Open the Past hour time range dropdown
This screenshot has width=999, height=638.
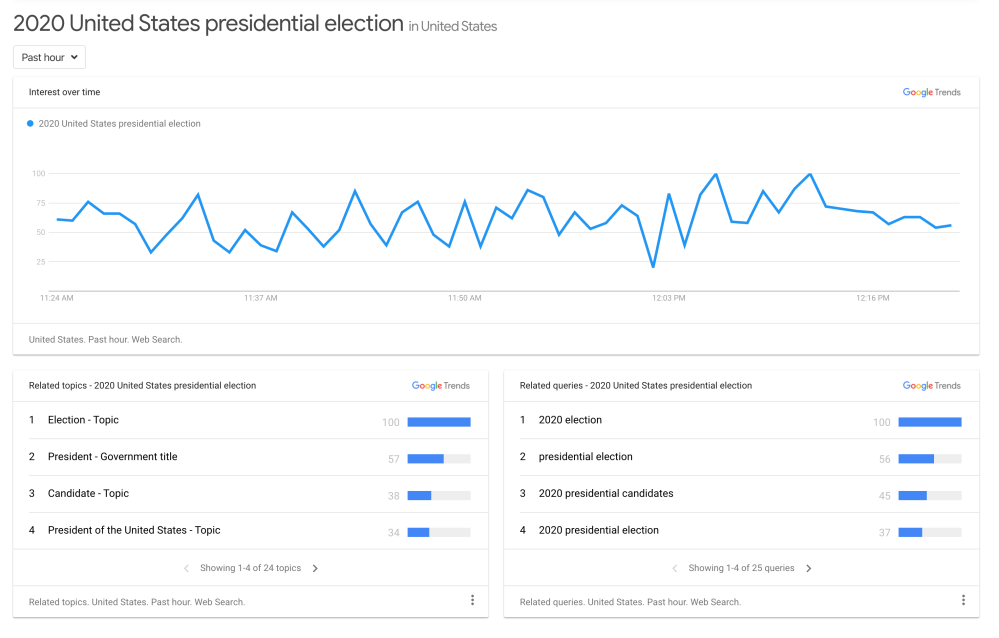[49, 57]
